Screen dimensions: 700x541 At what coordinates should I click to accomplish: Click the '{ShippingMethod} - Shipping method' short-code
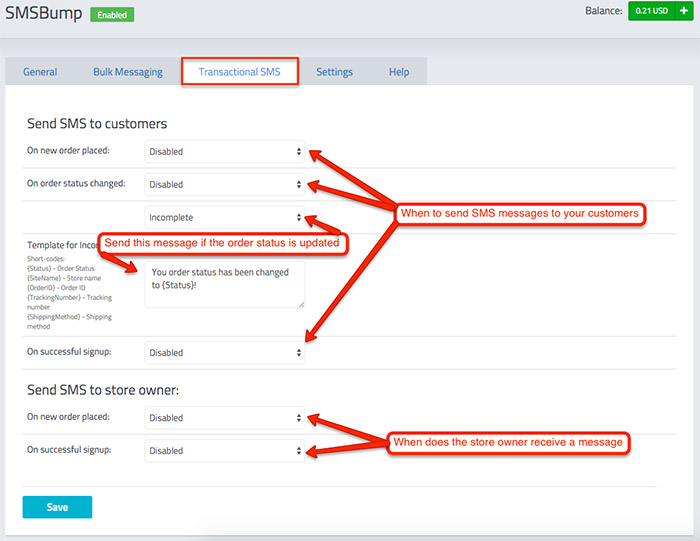point(69,321)
